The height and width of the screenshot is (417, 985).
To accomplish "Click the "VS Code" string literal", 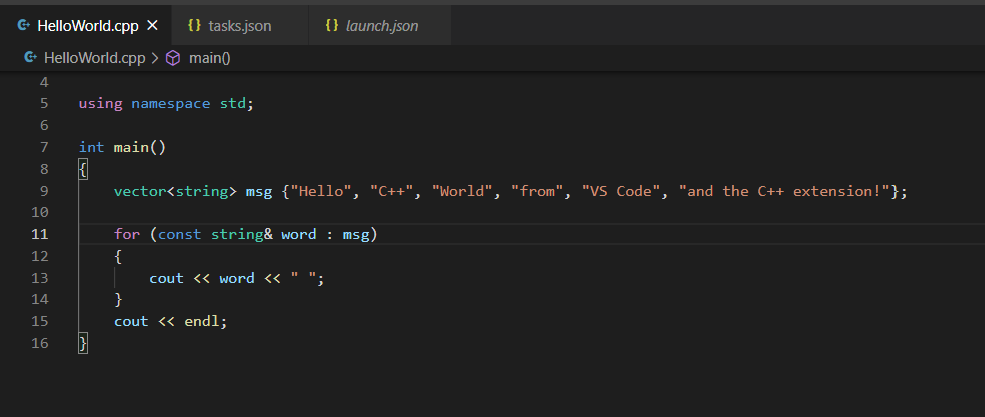I will coord(621,191).
